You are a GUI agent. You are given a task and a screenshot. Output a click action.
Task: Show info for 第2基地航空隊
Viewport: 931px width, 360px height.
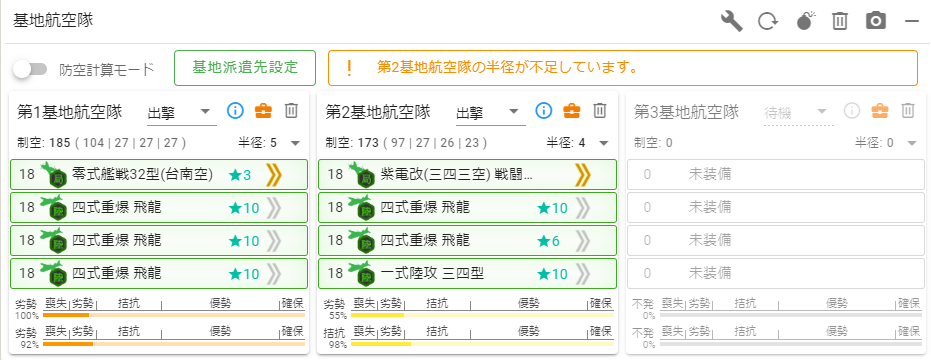544,110
